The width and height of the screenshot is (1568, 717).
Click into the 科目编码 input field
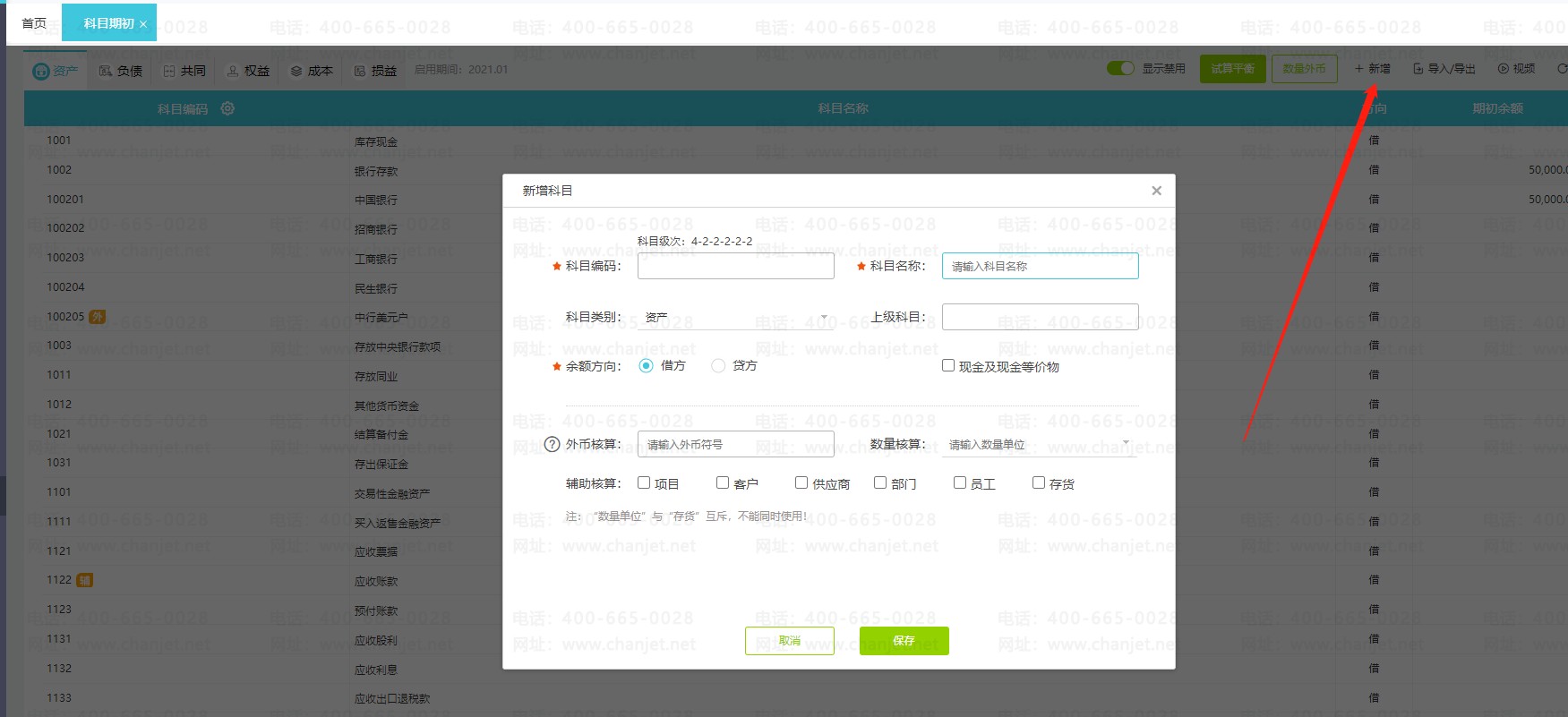click(x=735, y=266)
